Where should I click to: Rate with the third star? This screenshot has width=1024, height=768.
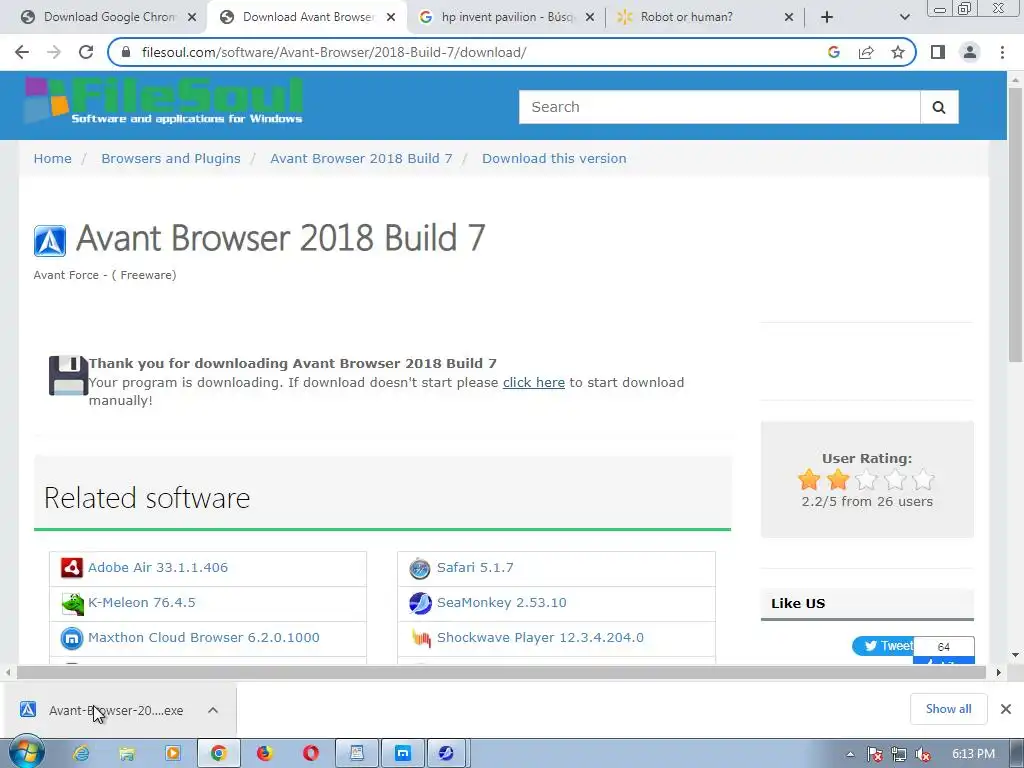click(x=867, y=480)
